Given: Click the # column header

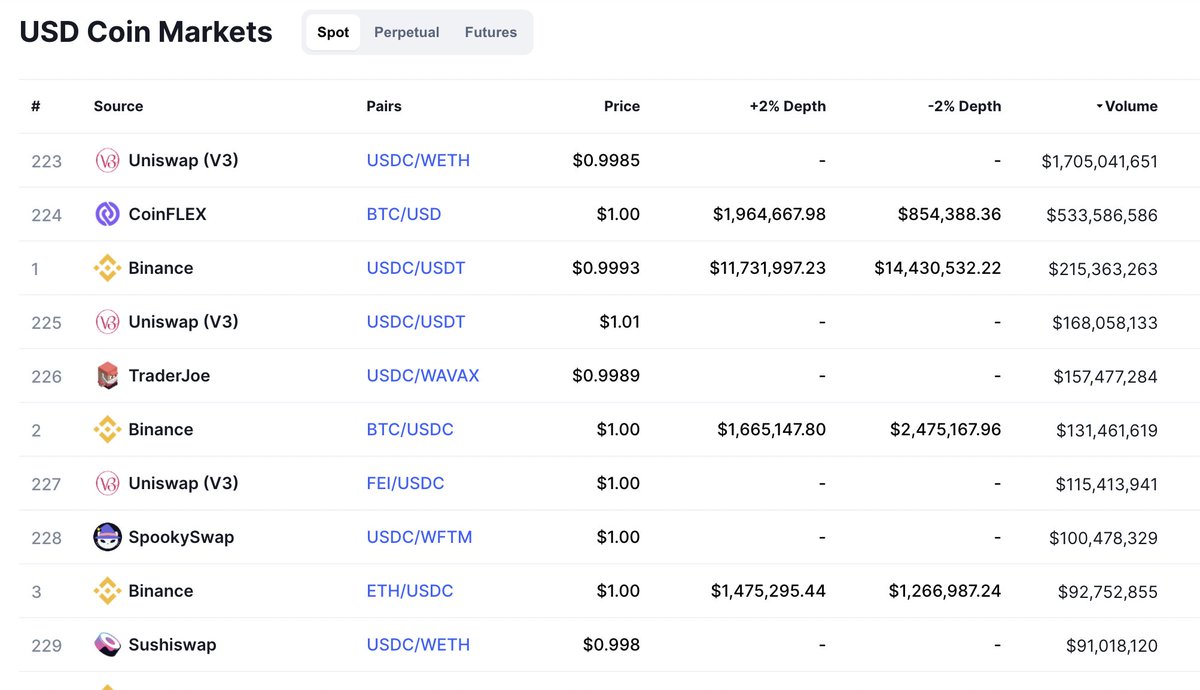Looking at the screenshot, I should (x=36, y=106).
